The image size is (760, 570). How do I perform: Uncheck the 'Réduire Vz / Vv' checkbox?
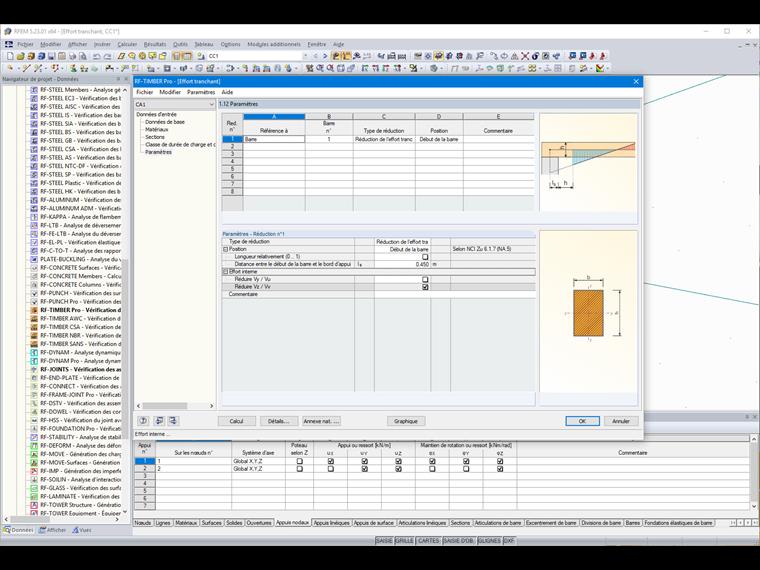[x=425, y=287]
